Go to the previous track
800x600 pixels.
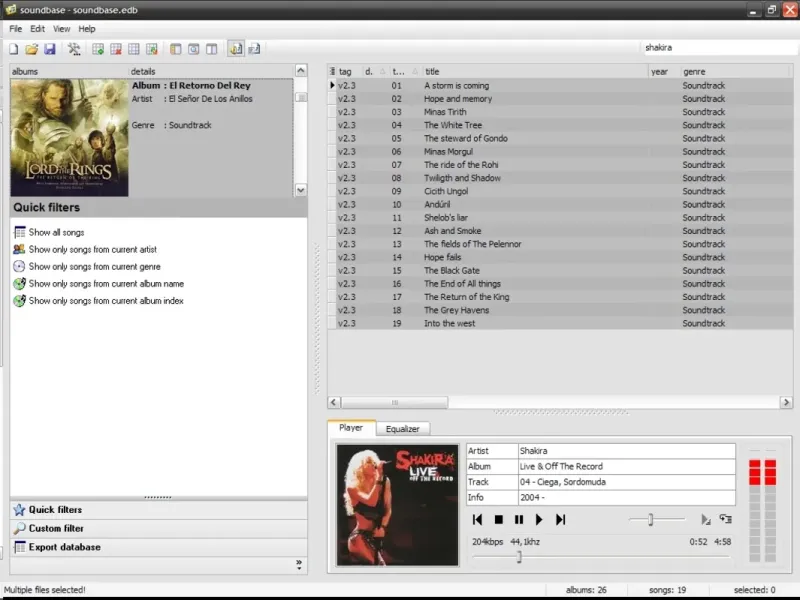478,519
